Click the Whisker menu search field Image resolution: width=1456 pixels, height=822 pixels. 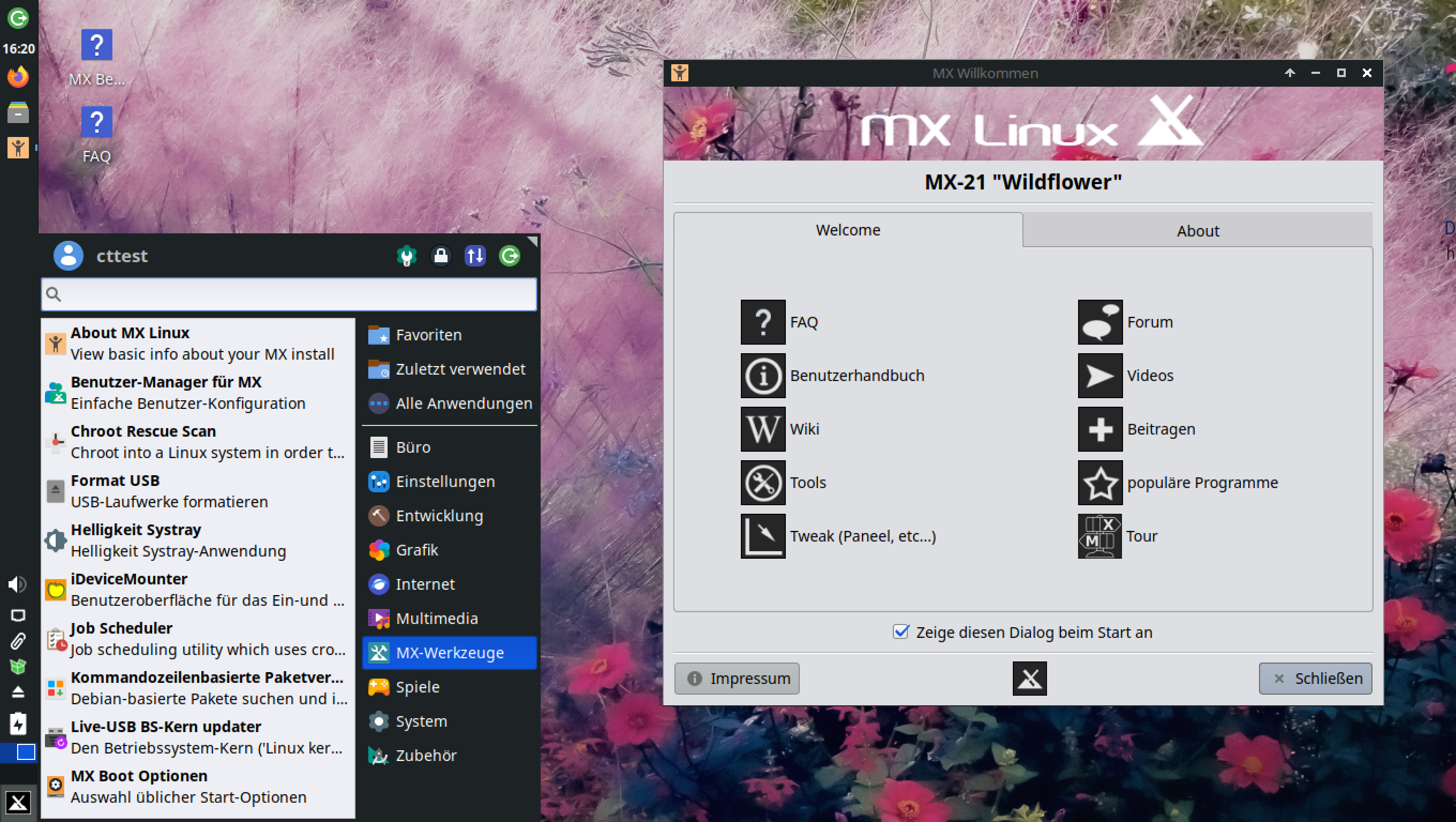(290, 294)
